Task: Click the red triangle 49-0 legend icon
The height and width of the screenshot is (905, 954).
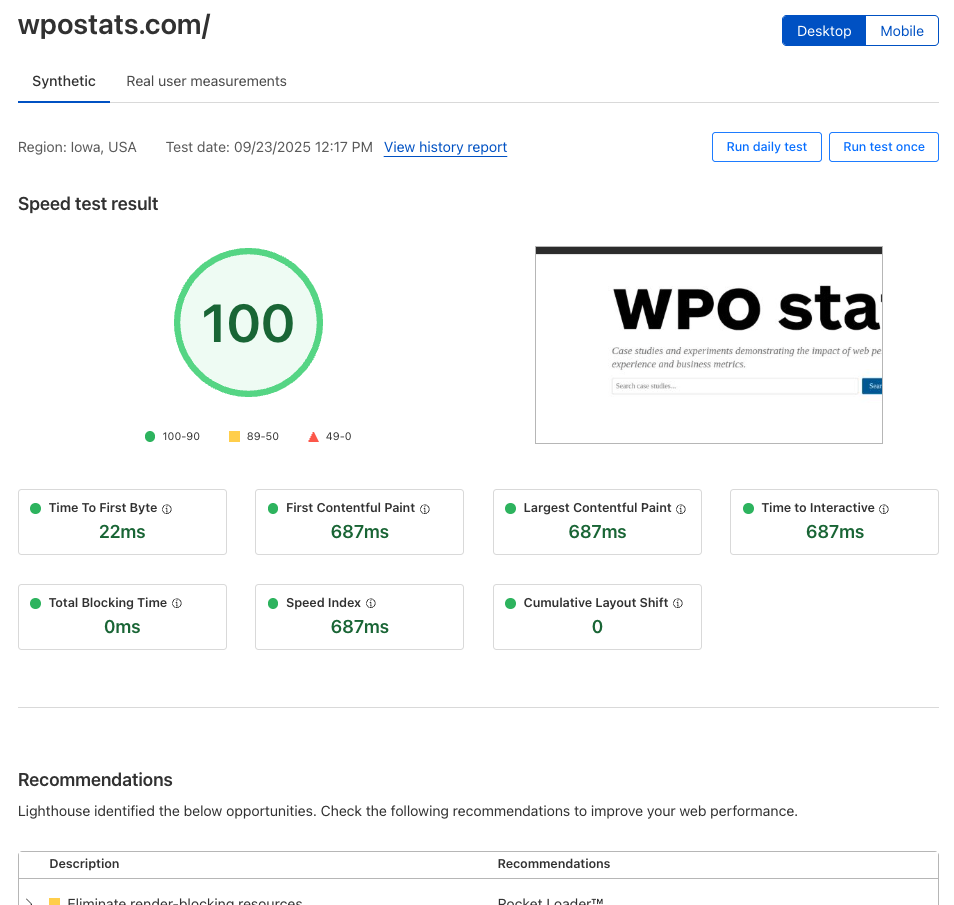Action: pyautogui.click(x=313, y=437)
